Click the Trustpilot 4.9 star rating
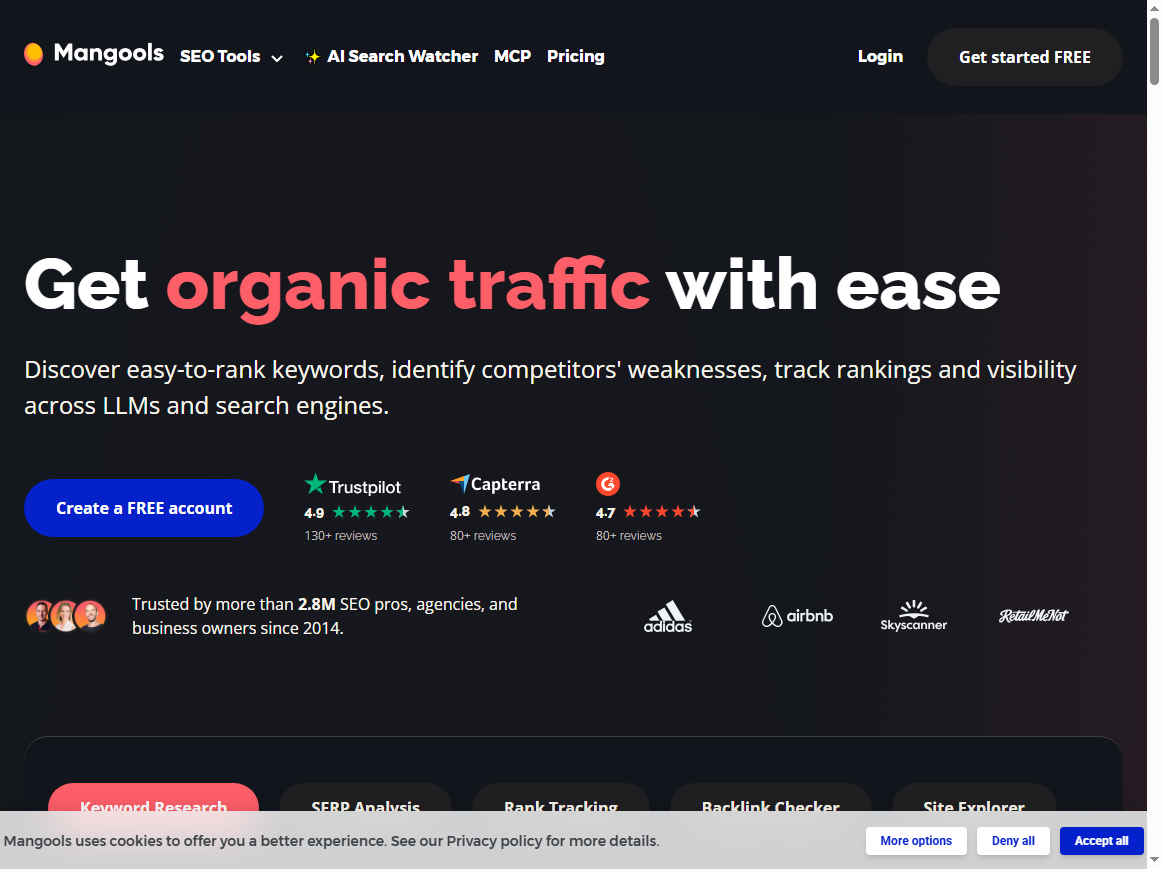Image resolution: width=1162 pixels, height=869 pixels. click(371, 512)
